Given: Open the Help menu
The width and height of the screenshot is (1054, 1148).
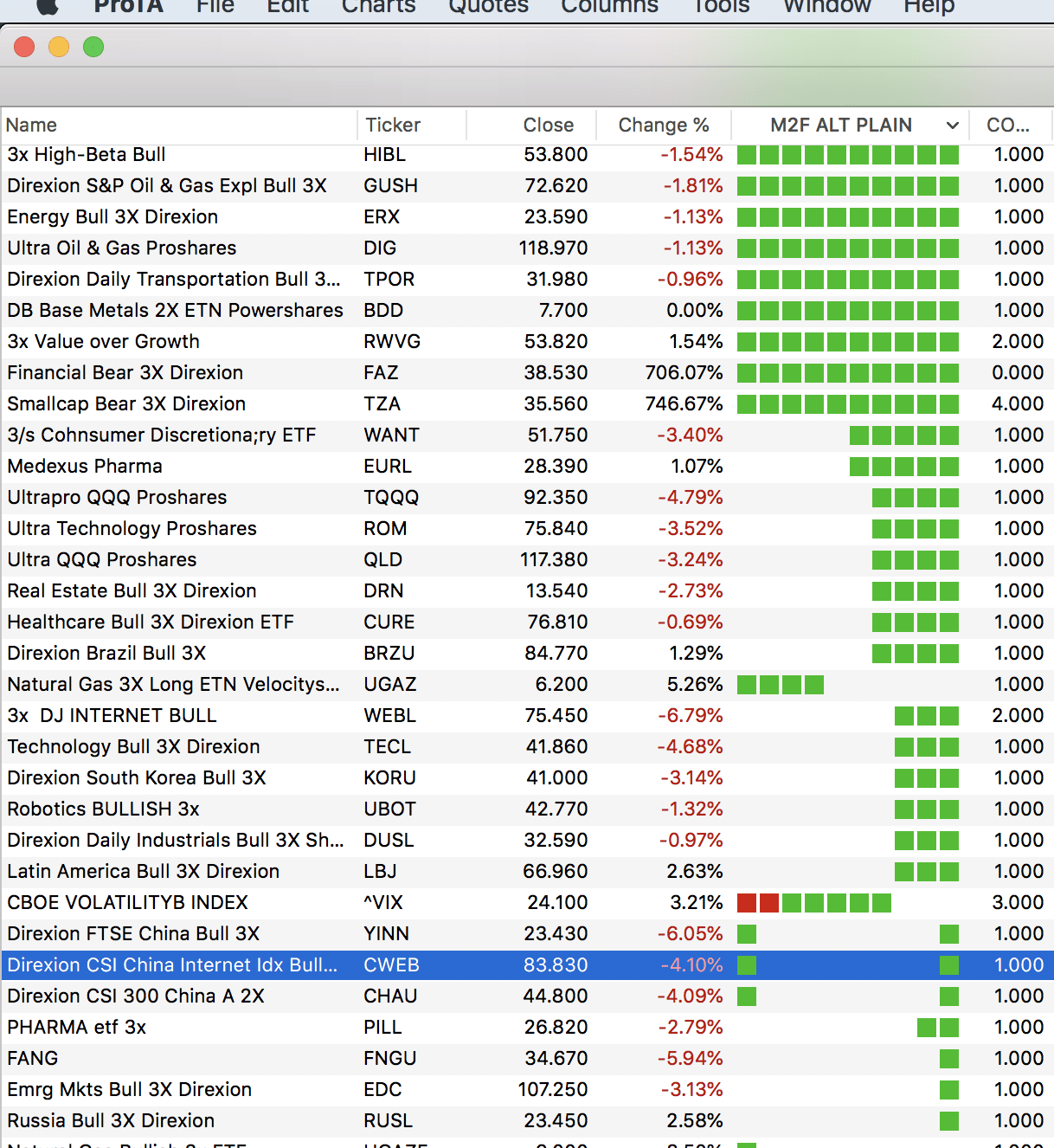Looking at the screenshot, I should 929,6.
